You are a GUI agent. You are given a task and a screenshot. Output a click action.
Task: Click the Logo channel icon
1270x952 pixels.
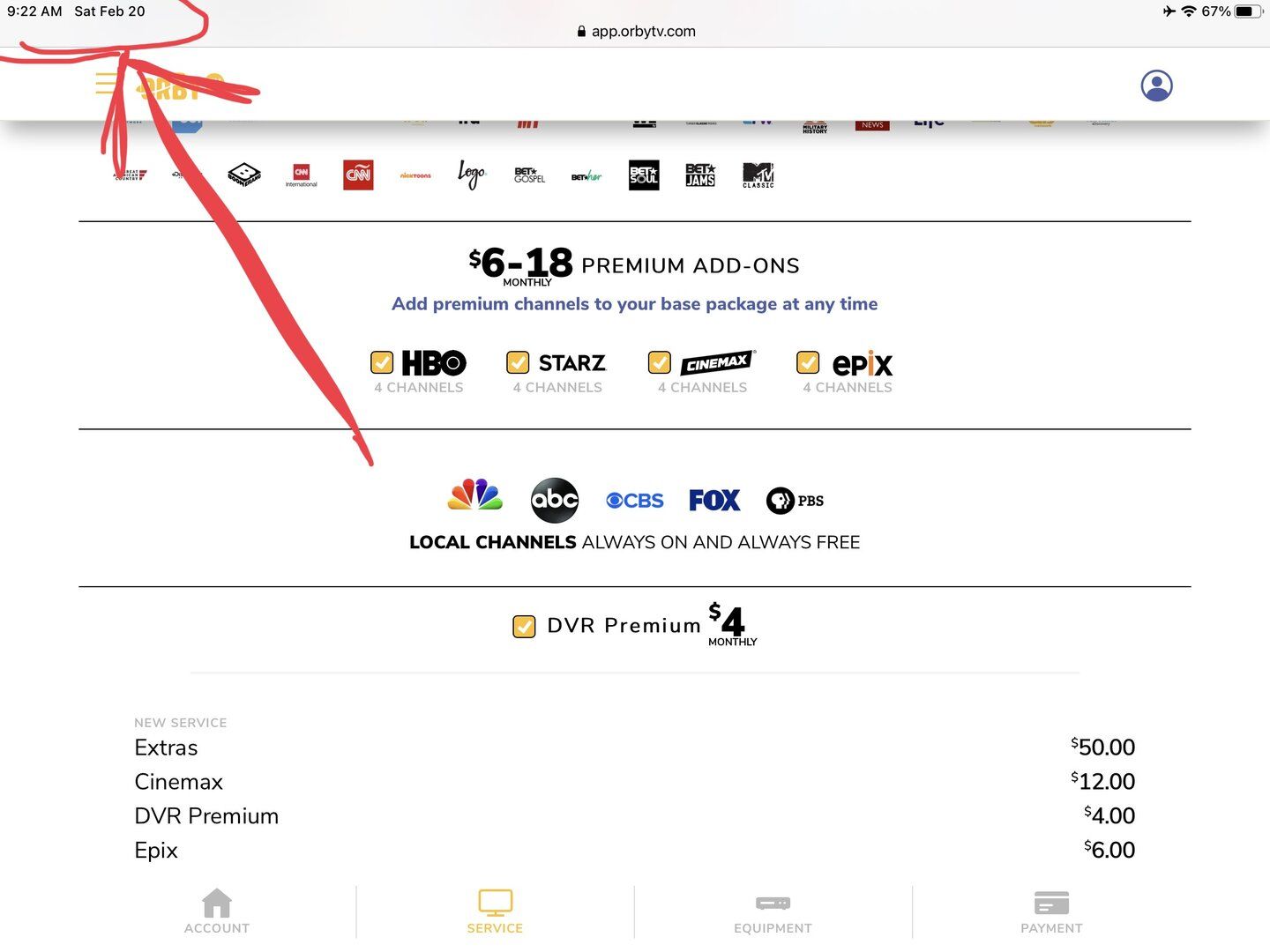point(472,175)
